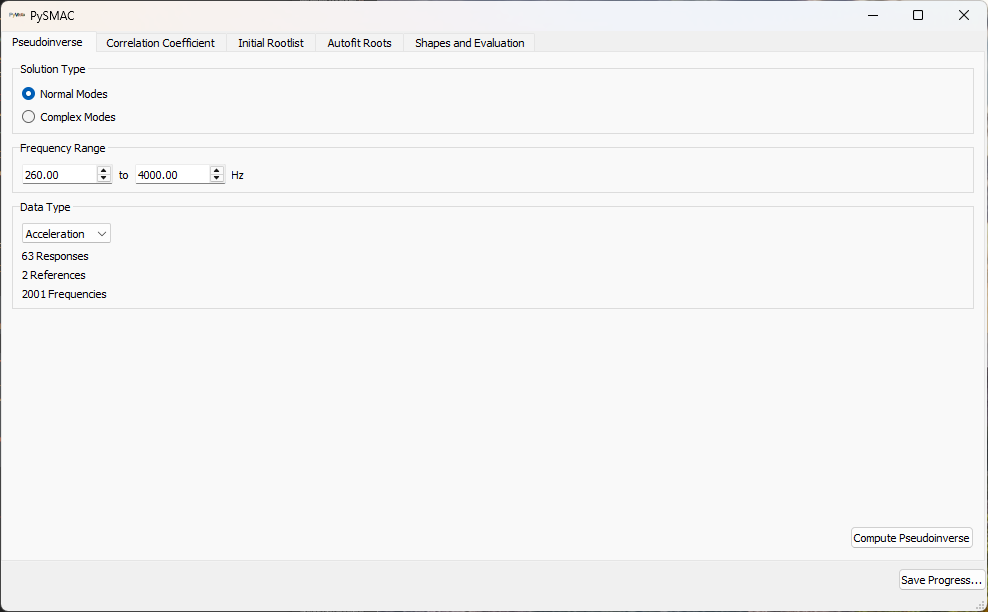Click the PySMAC icon in the title bar
The image size is (988, 612).
point(16,15)
